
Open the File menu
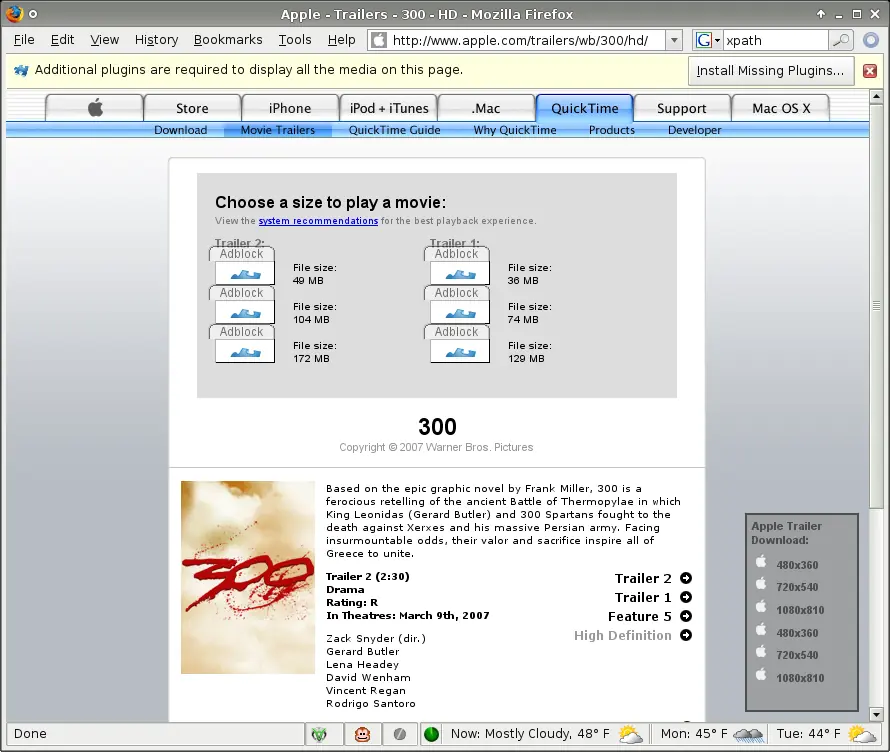tap(24, 40)
